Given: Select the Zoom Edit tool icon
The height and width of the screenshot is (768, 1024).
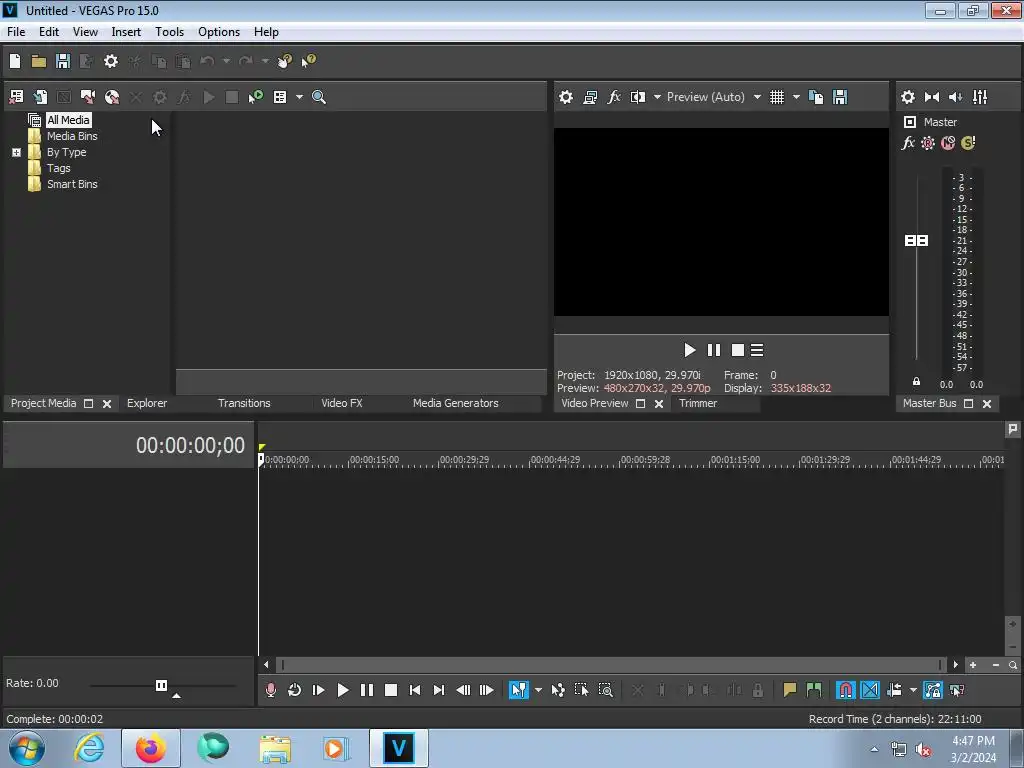Looking at the screenshot, I should tap(605, 690).
